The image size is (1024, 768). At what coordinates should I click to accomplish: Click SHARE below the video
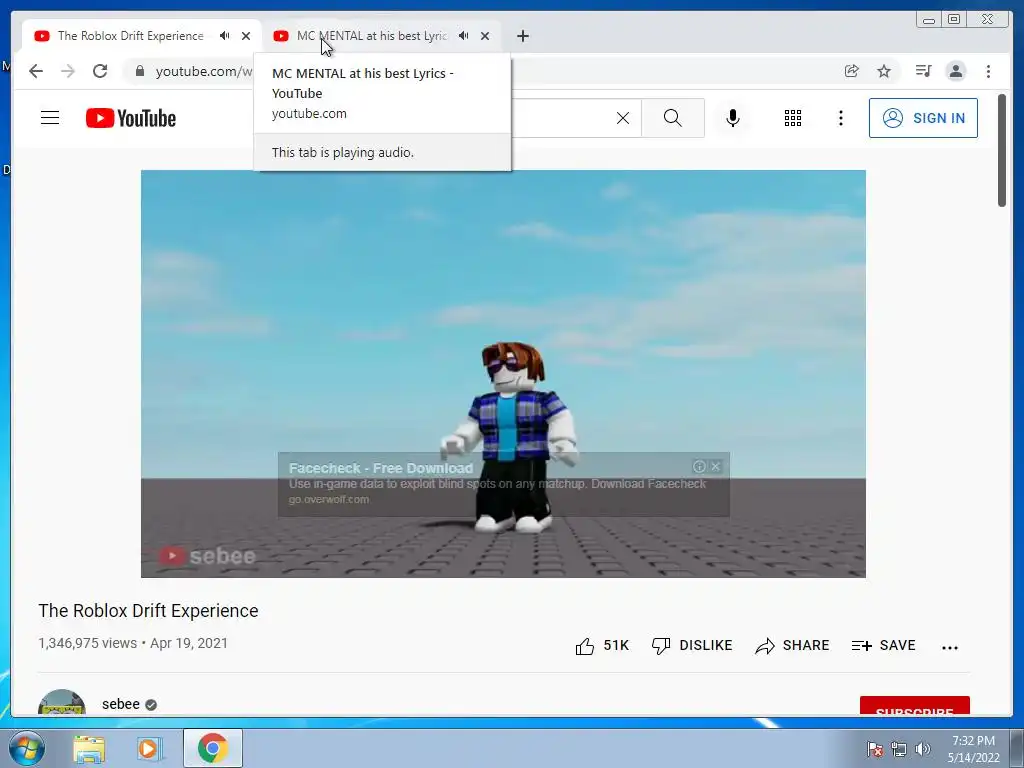pyautogui.click(x=792, y=645)
